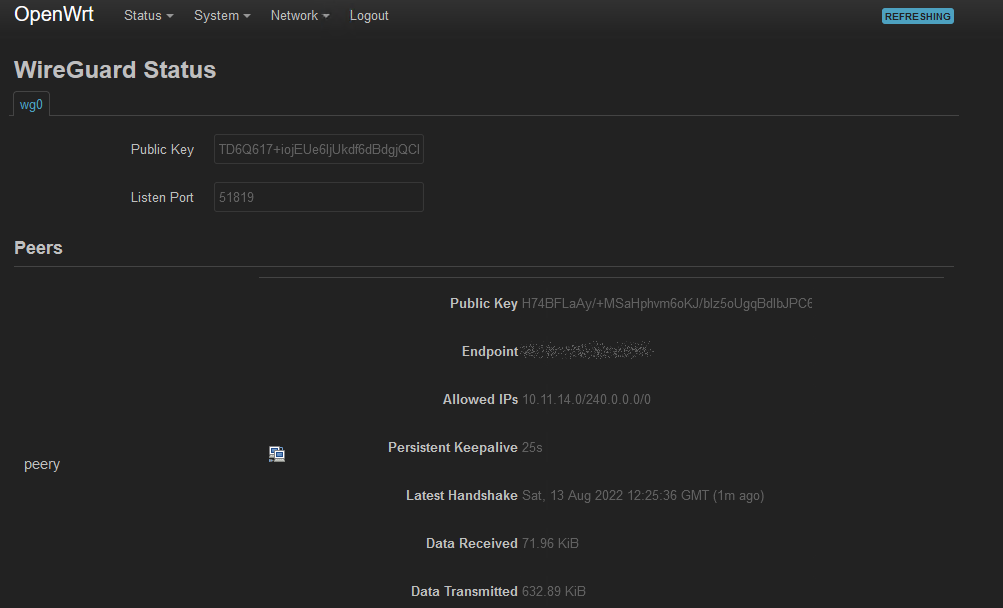
Task: Click Persistent Keepalive value 25s
Action: 532,447
